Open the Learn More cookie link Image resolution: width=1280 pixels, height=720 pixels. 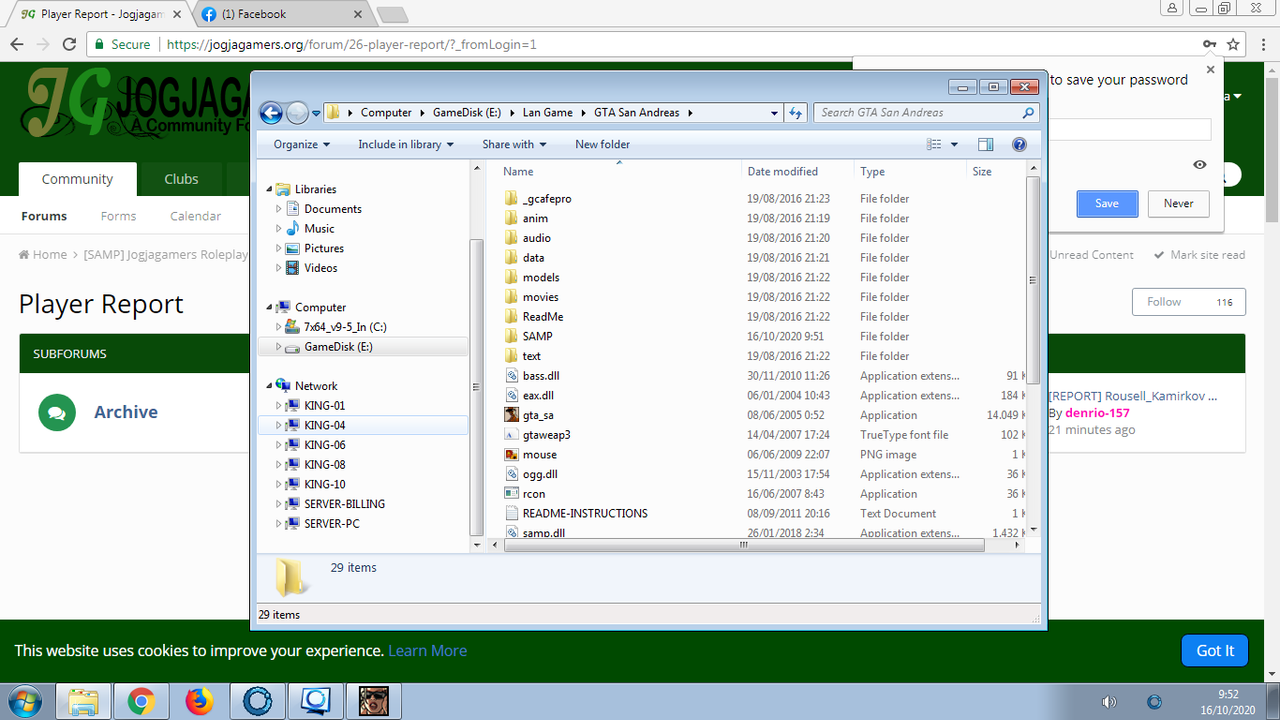[x=427, y=650]
